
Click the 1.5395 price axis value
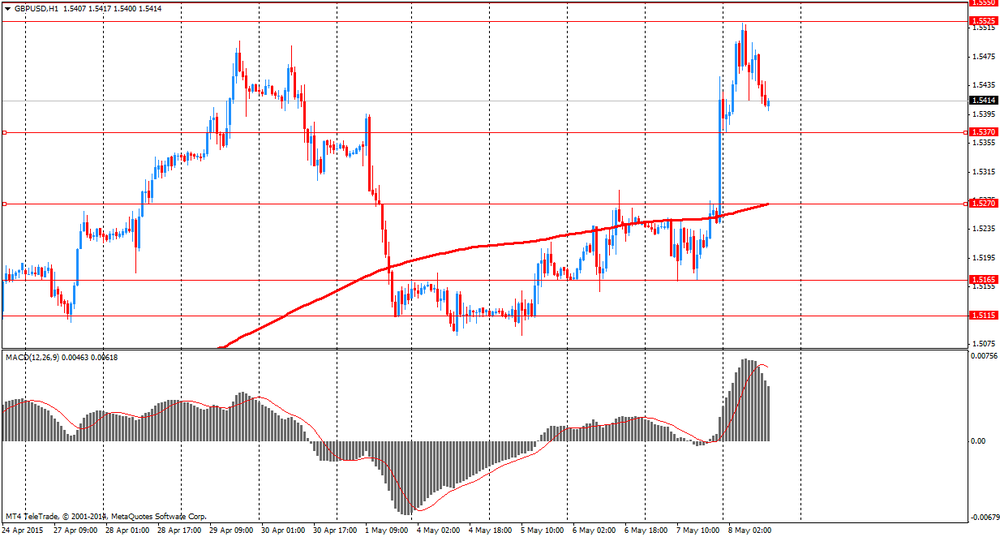pos(983,114)
